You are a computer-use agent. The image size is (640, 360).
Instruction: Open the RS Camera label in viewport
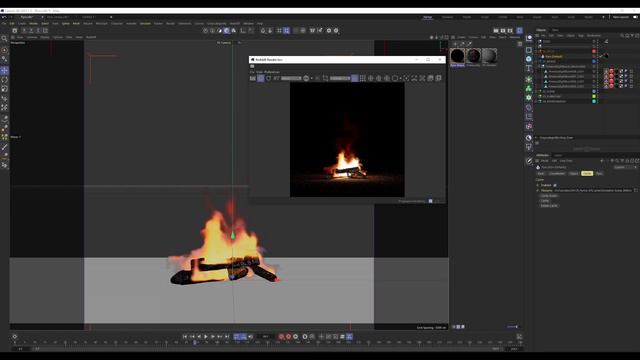click(x=224, y=42)
